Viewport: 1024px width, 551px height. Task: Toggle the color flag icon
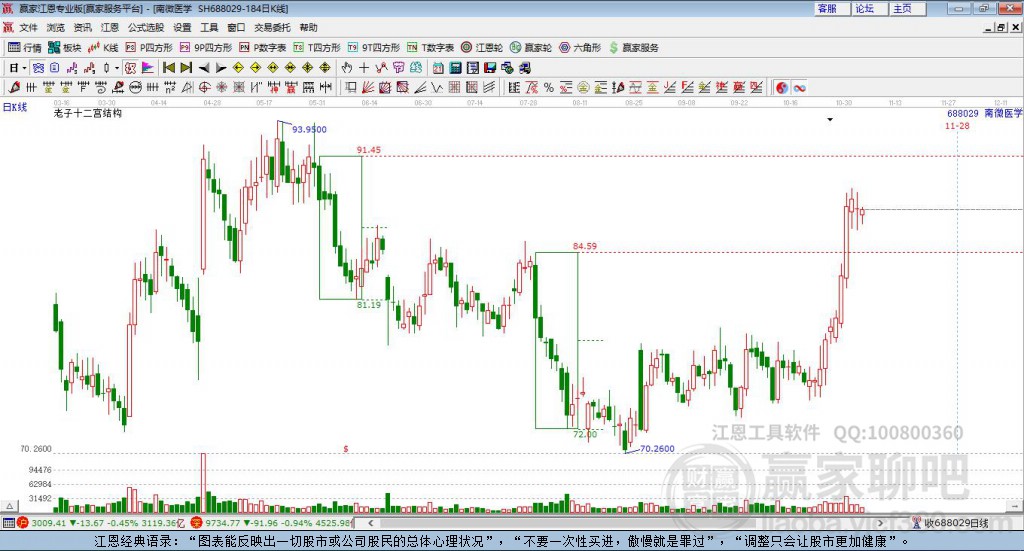click(x=148, y=68)
